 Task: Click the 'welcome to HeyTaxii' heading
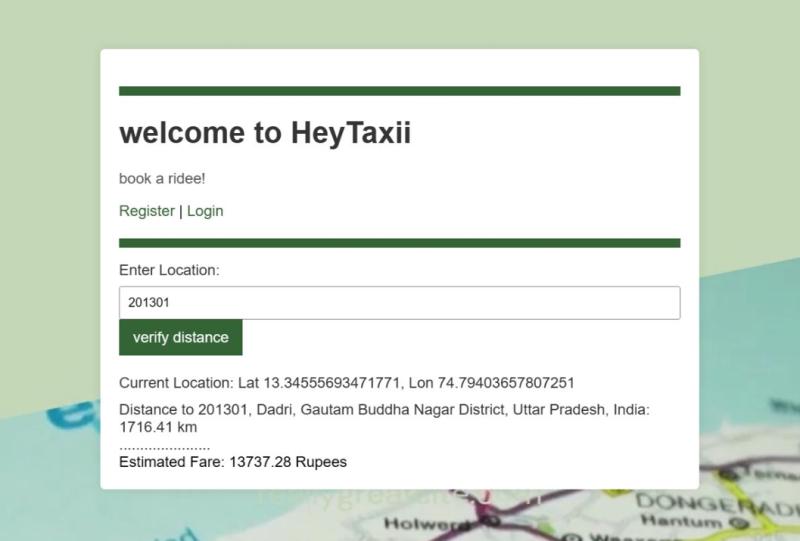(x=265, y=133)
